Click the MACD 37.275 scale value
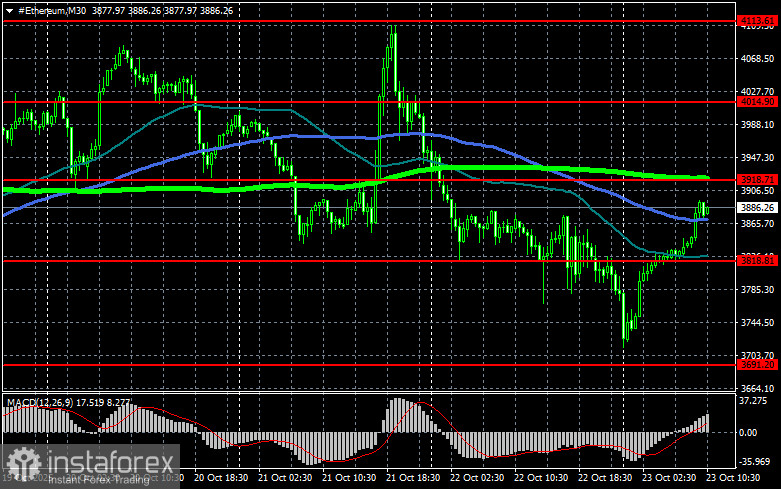Image resolution: width=781 pixels, height=489 pixels. 753,401
